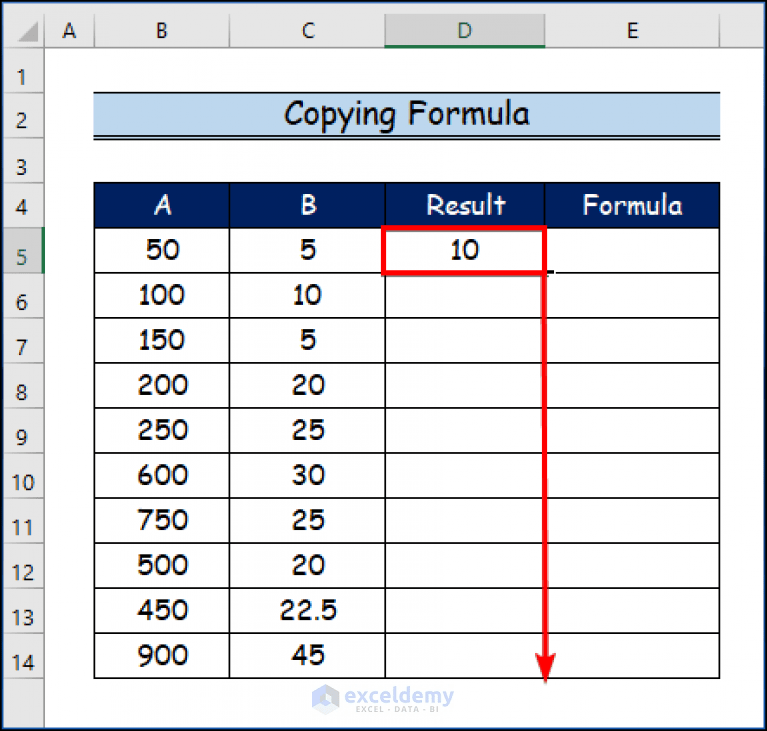
Task: Select row 14 header
Action: click(x=23, y=656)
